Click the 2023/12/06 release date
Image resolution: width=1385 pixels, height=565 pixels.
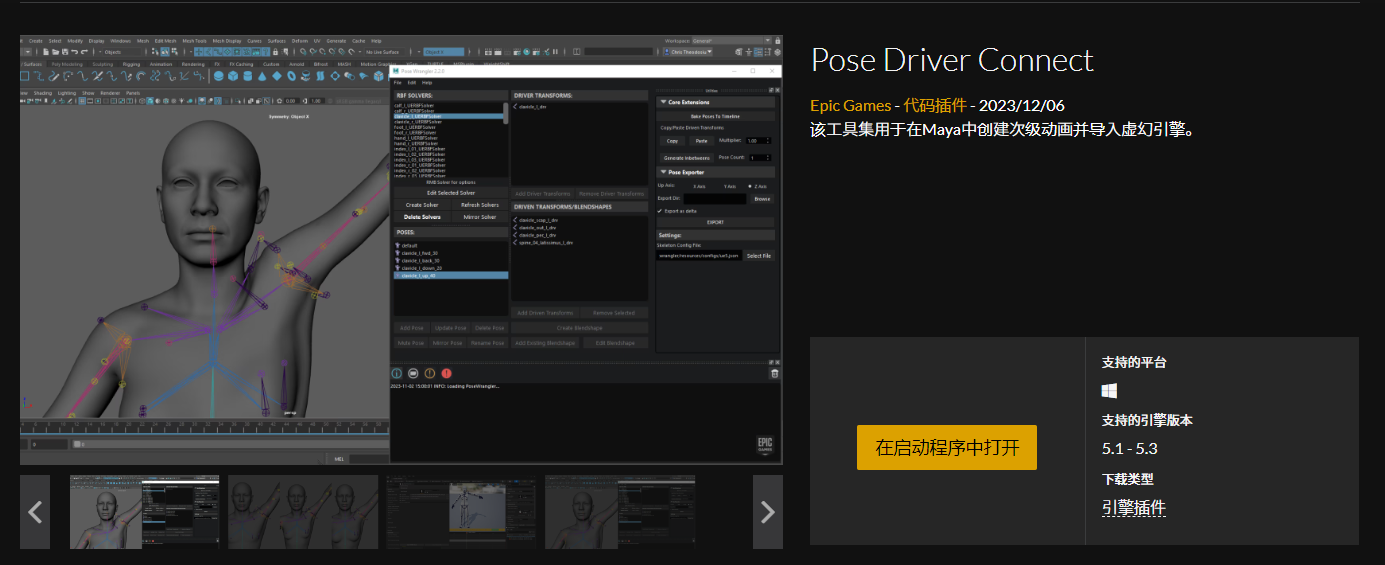click(1022, 106)
